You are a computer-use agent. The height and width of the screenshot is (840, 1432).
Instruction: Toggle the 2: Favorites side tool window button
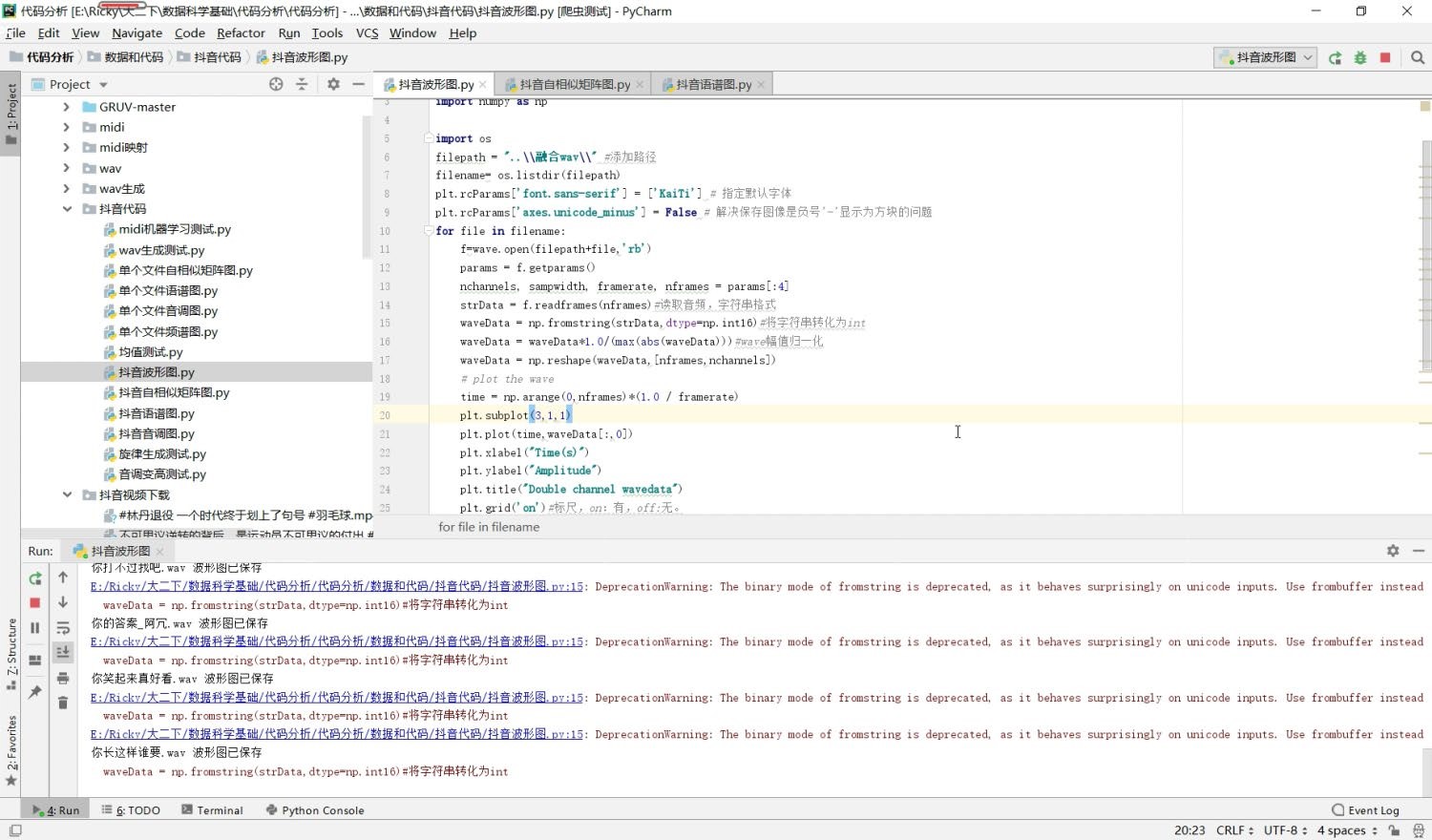pos(11,750)
